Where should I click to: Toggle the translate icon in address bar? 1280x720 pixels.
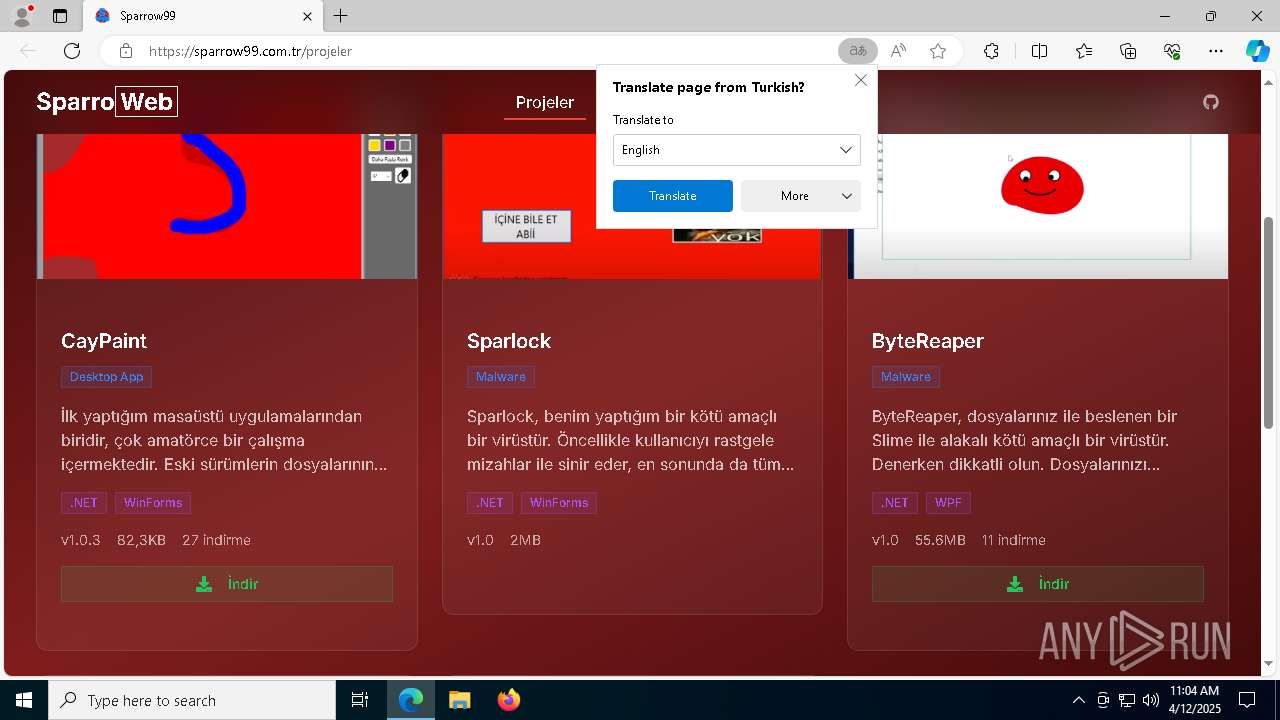click(x=858, y=51)
